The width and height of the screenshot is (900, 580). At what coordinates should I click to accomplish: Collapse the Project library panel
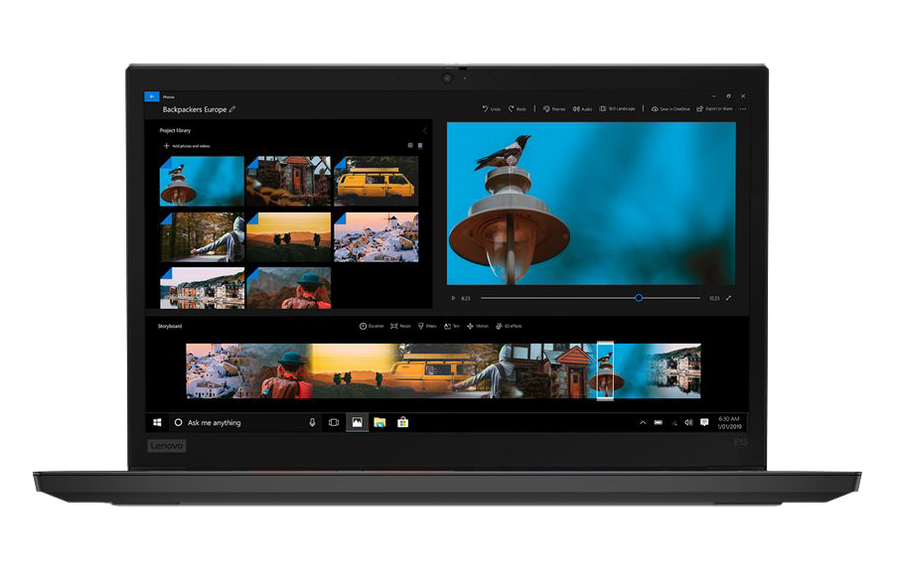[425, 130]
